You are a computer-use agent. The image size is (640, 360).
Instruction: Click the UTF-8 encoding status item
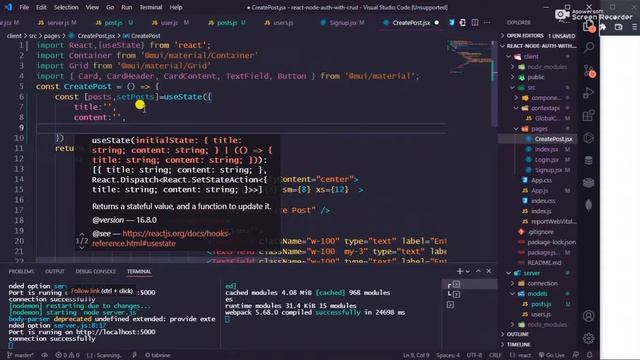pos(474,355)
